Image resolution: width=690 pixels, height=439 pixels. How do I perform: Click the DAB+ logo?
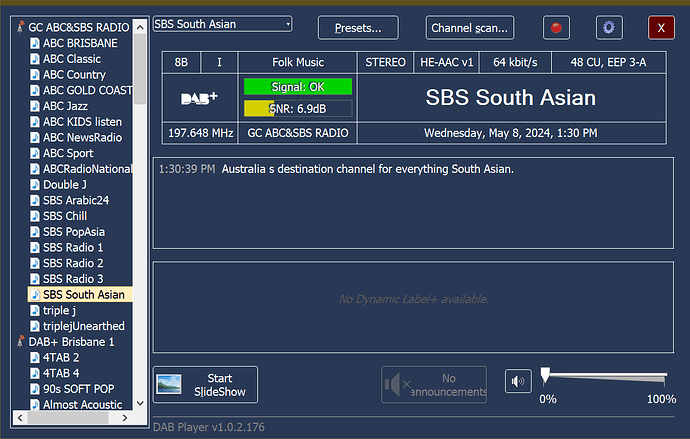199,98
